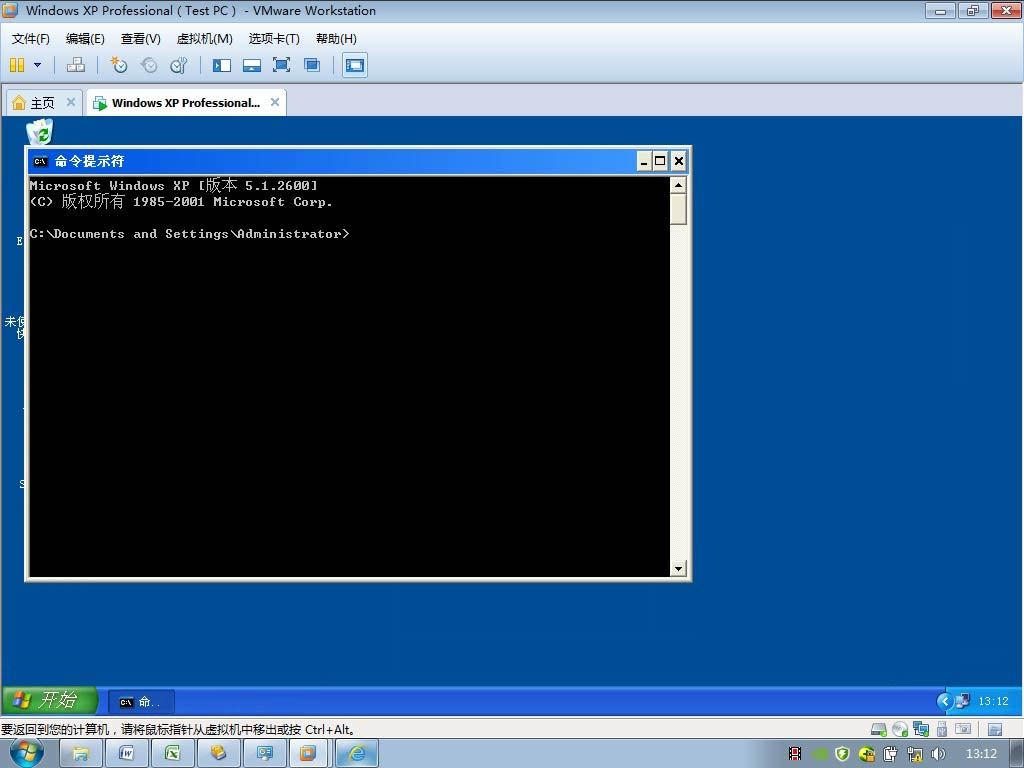Take a snapshot of this virtual machine
The height and width of the screenshot is (768, 1024).
click(118, 65)
